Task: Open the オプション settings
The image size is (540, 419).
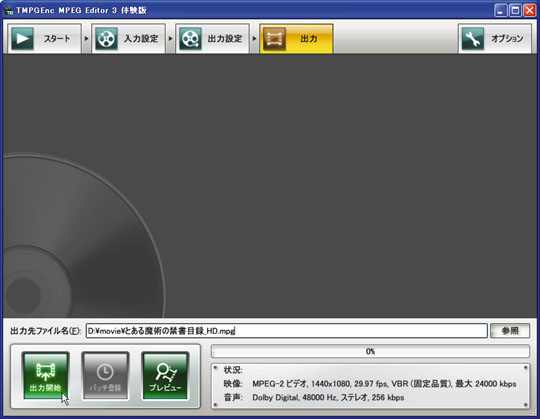Action: click(x=495, y=38)
